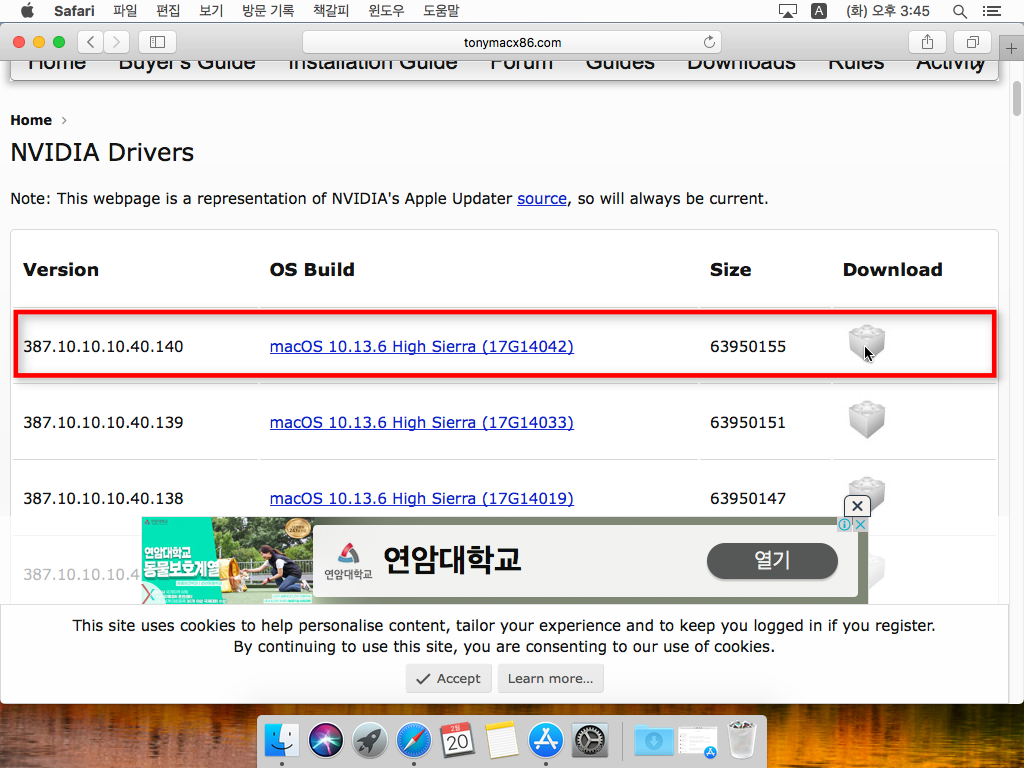
Task: Click the address bar tonymacx86.com
Action: tap(512, 42)
